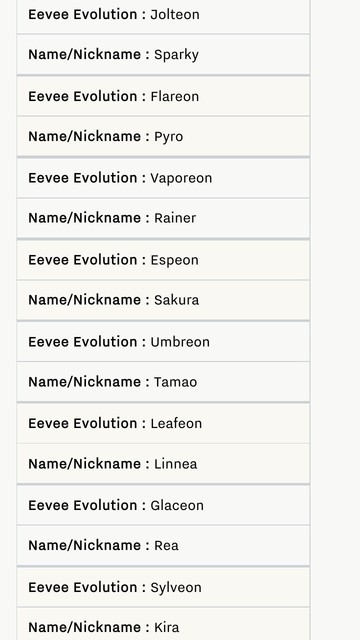The height and width of the screenshot is (640, 360).
Task: Click the Rea nickname entry
Action: tap(163, 545)
